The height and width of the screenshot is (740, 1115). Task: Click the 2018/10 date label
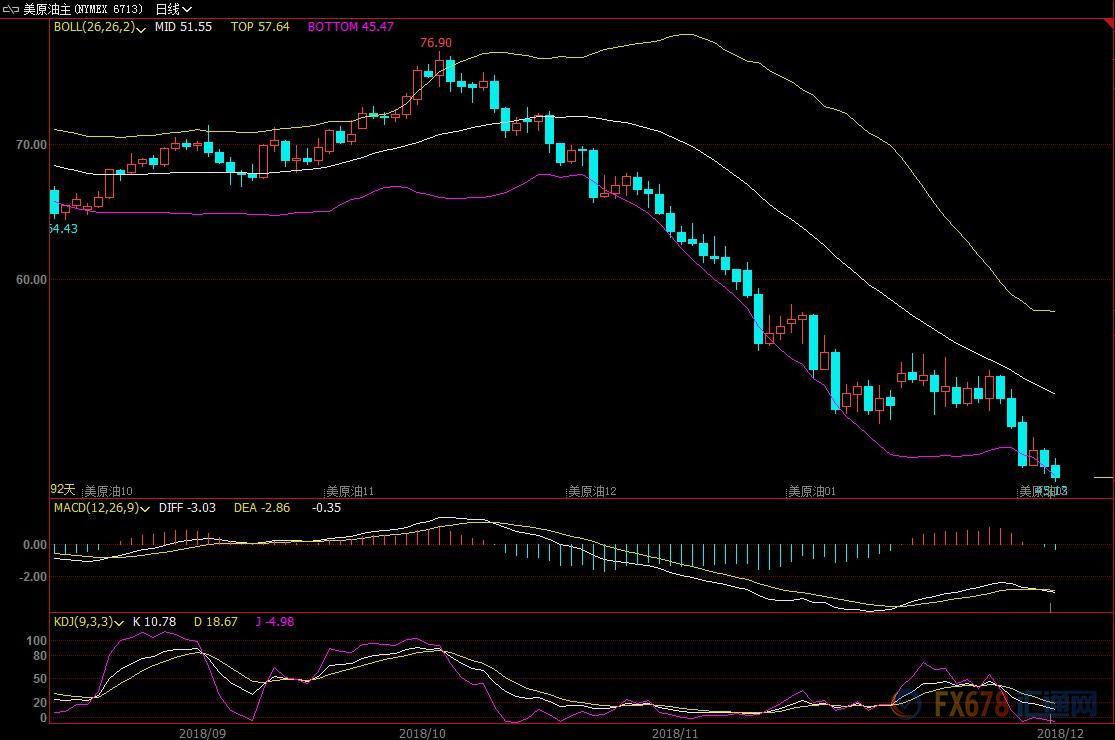click(421, 732)
